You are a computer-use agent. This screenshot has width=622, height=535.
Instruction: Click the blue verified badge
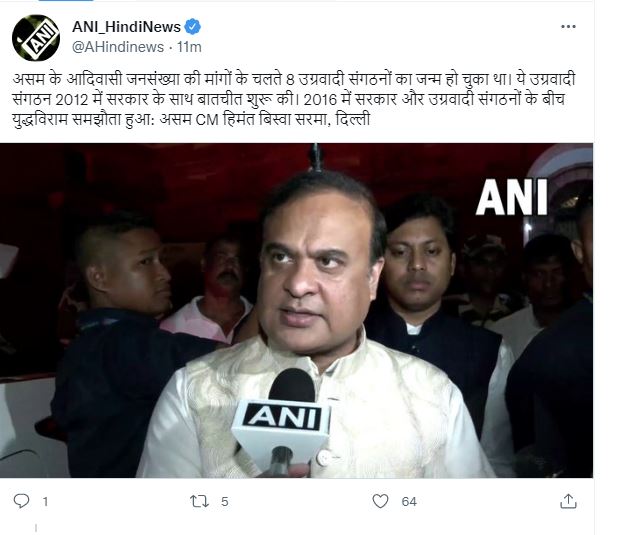(x=193, y=27)
